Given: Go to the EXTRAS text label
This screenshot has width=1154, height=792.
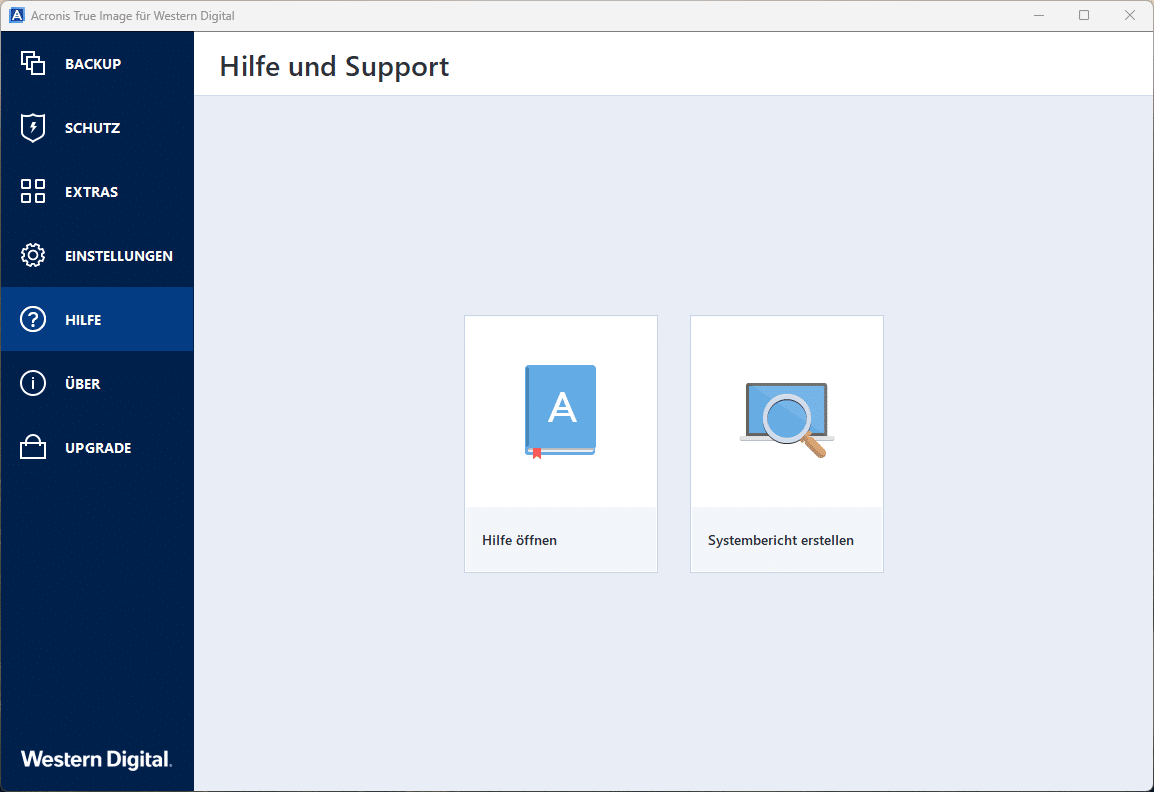Looking at the screenshot, I should [x=91, y=192].
